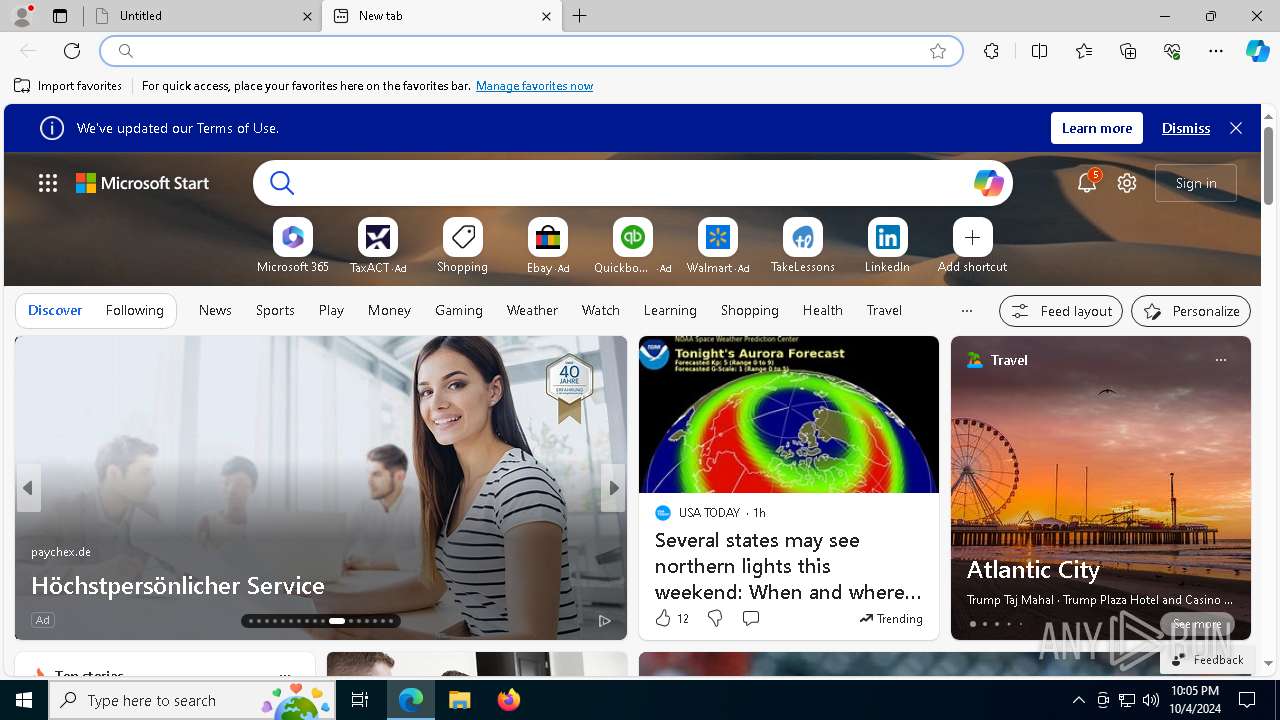Open the Quickbooks shortcut tile
The width and height of the screenshot is (1280, 720).
[633, 238]
